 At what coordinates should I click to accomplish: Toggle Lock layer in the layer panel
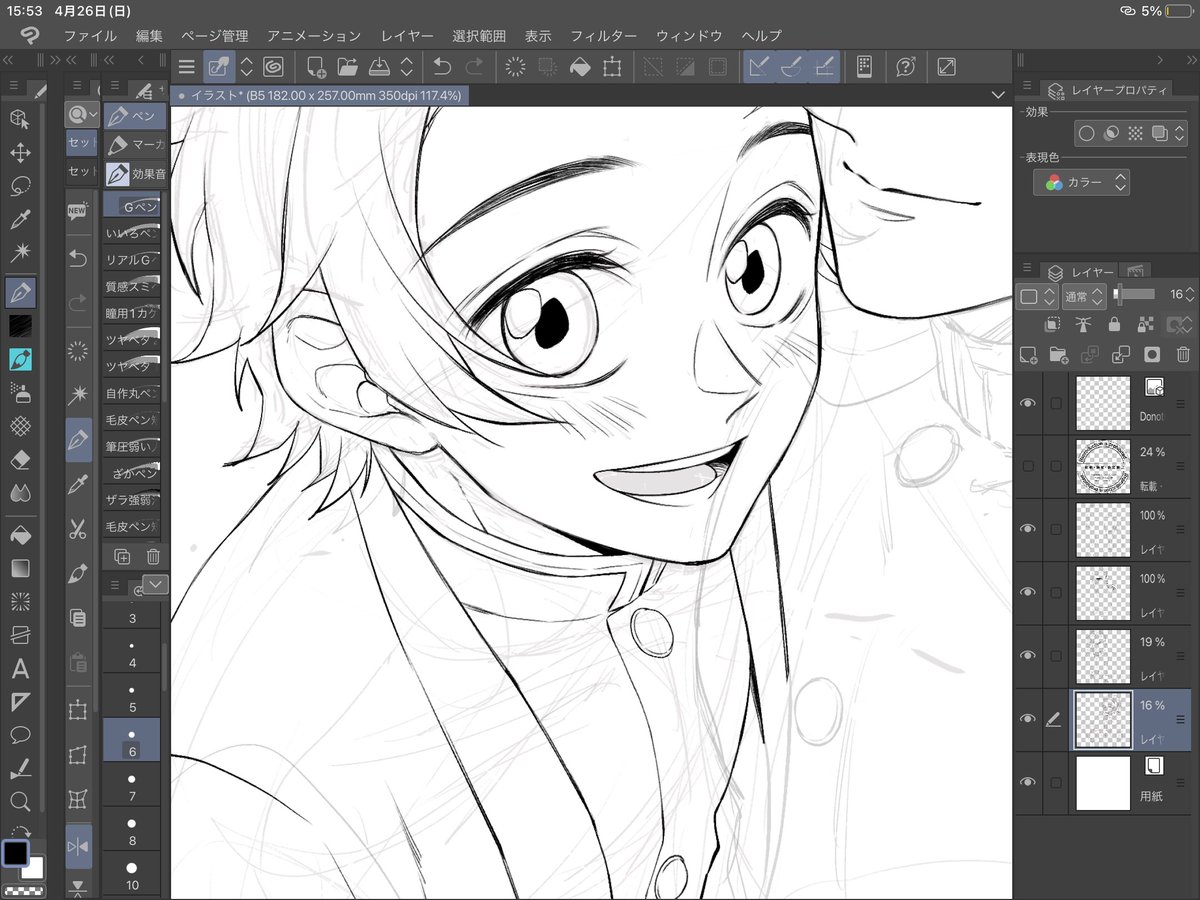click(x=1114, y=325)
